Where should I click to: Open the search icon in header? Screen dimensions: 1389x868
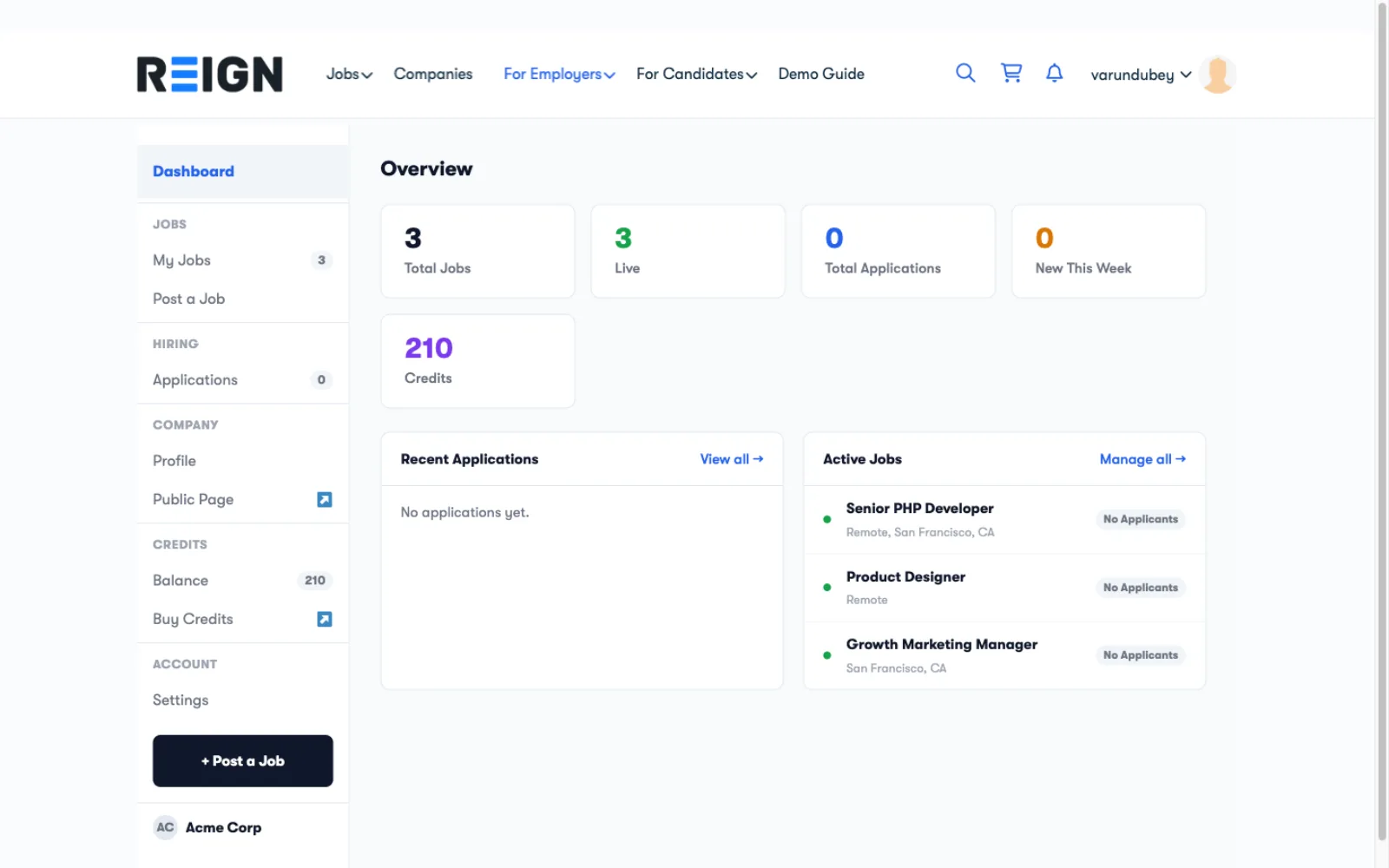965,73
